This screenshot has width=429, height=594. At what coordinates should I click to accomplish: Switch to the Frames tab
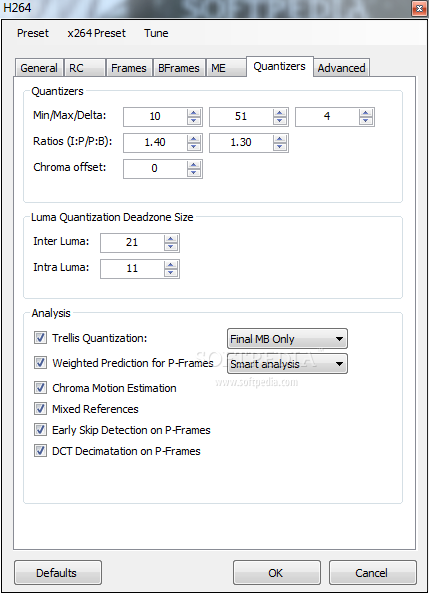coord(129,68)
